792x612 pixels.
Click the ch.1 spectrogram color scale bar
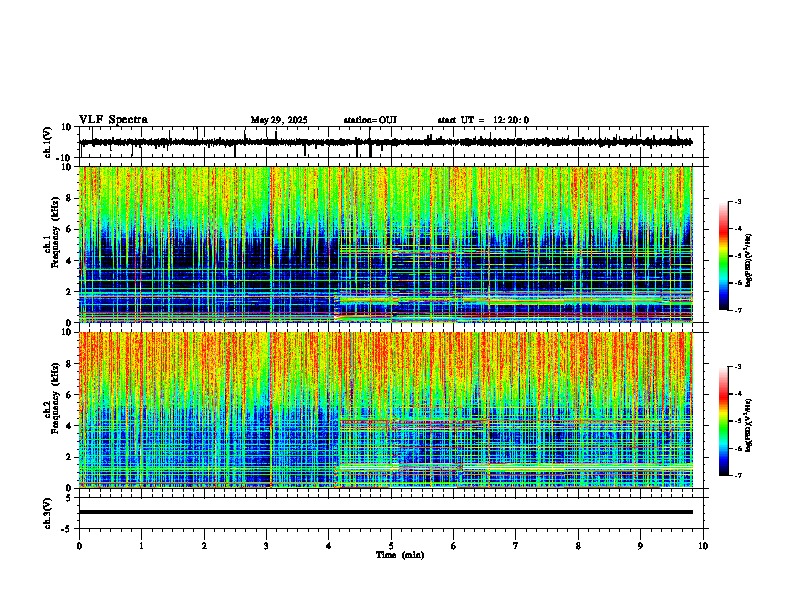point(724,256)
